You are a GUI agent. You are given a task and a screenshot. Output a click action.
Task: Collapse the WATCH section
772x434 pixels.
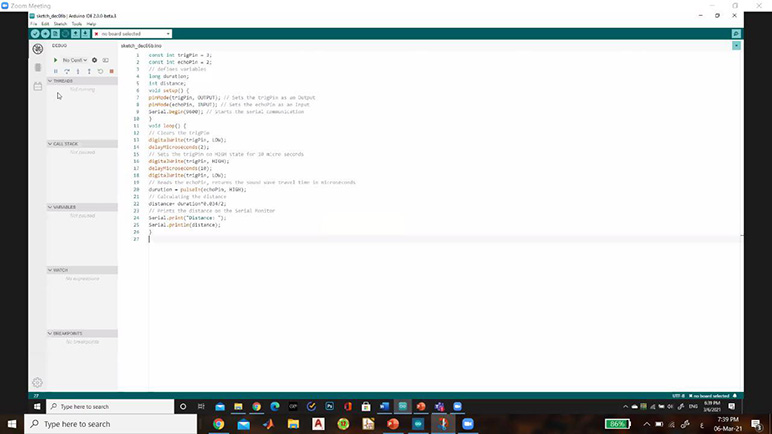[82, 270]
